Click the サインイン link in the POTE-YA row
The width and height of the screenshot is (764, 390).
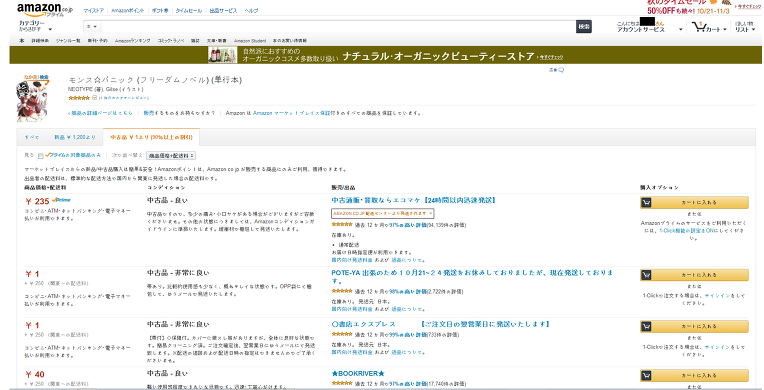[x=717, y=295]
